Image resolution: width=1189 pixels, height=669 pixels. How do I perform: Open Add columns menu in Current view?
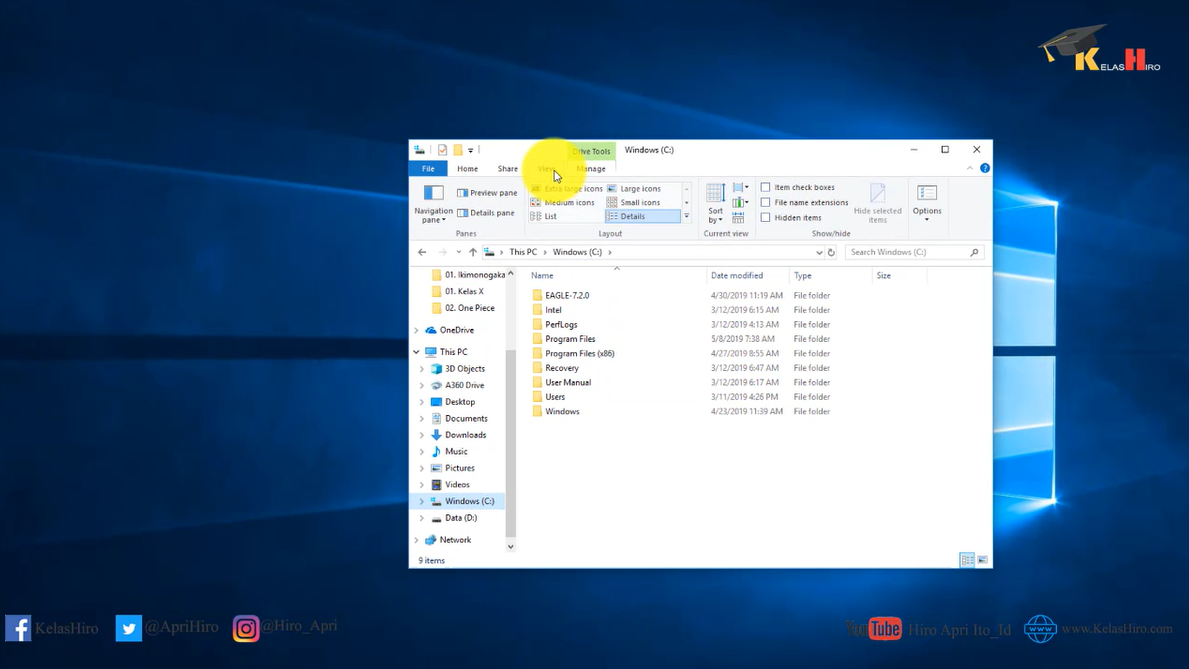(x=741, y=203)
